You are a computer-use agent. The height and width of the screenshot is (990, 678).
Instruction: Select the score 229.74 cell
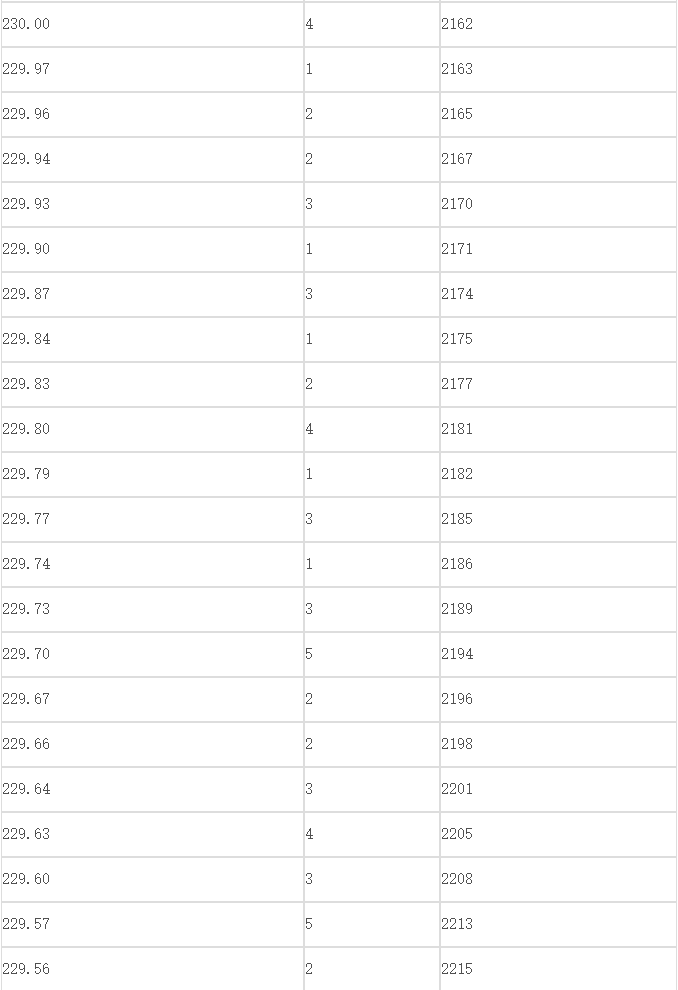pos(152,564)
